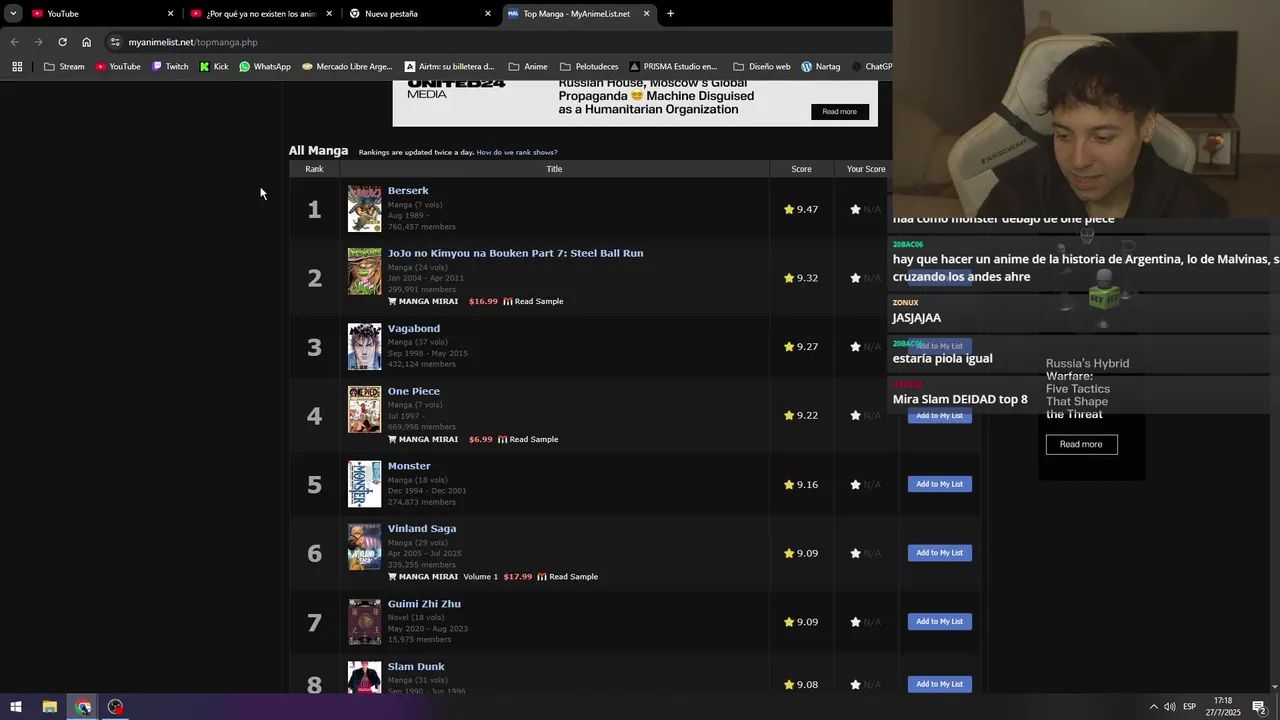
Task: Open the Windows Start menu
Action: click(16, 707)
